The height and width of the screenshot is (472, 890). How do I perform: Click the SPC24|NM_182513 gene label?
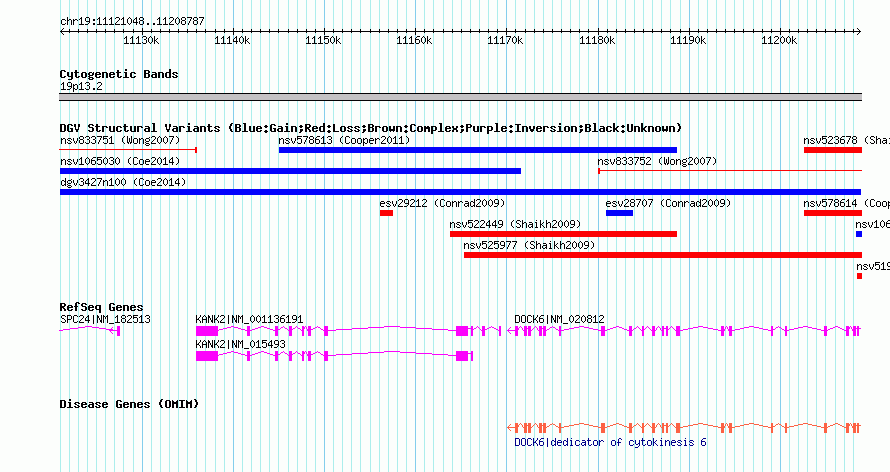(x=105, y=319)
